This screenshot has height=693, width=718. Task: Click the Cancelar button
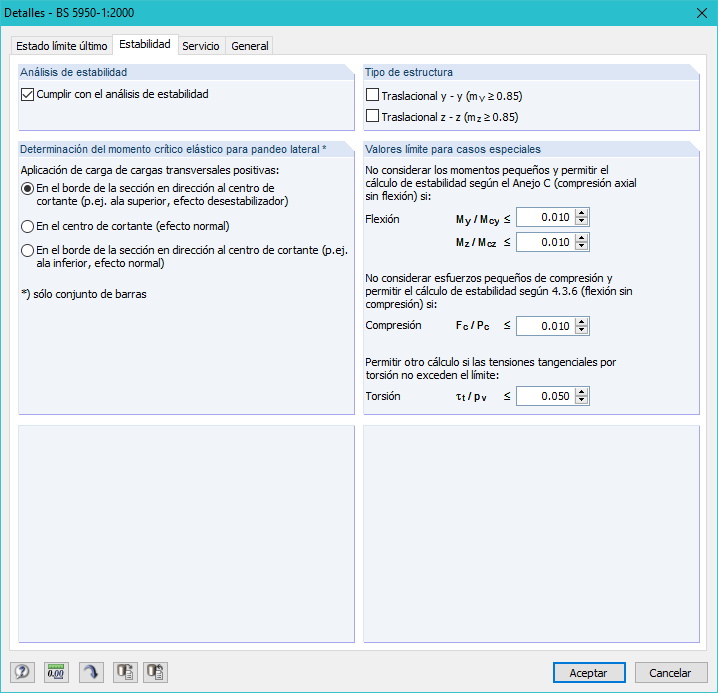pos(670,672)
